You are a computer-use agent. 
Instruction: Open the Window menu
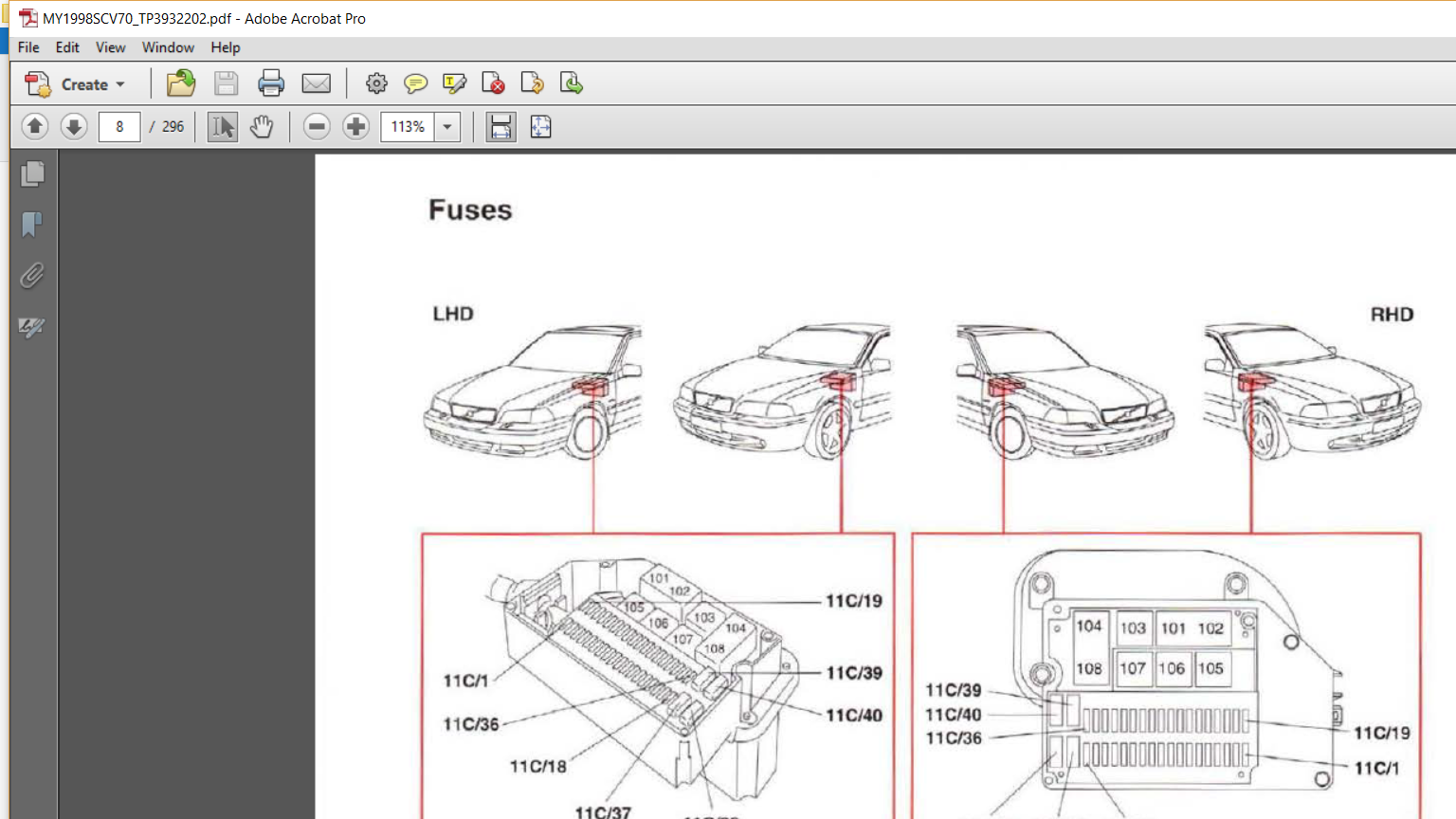168,47
